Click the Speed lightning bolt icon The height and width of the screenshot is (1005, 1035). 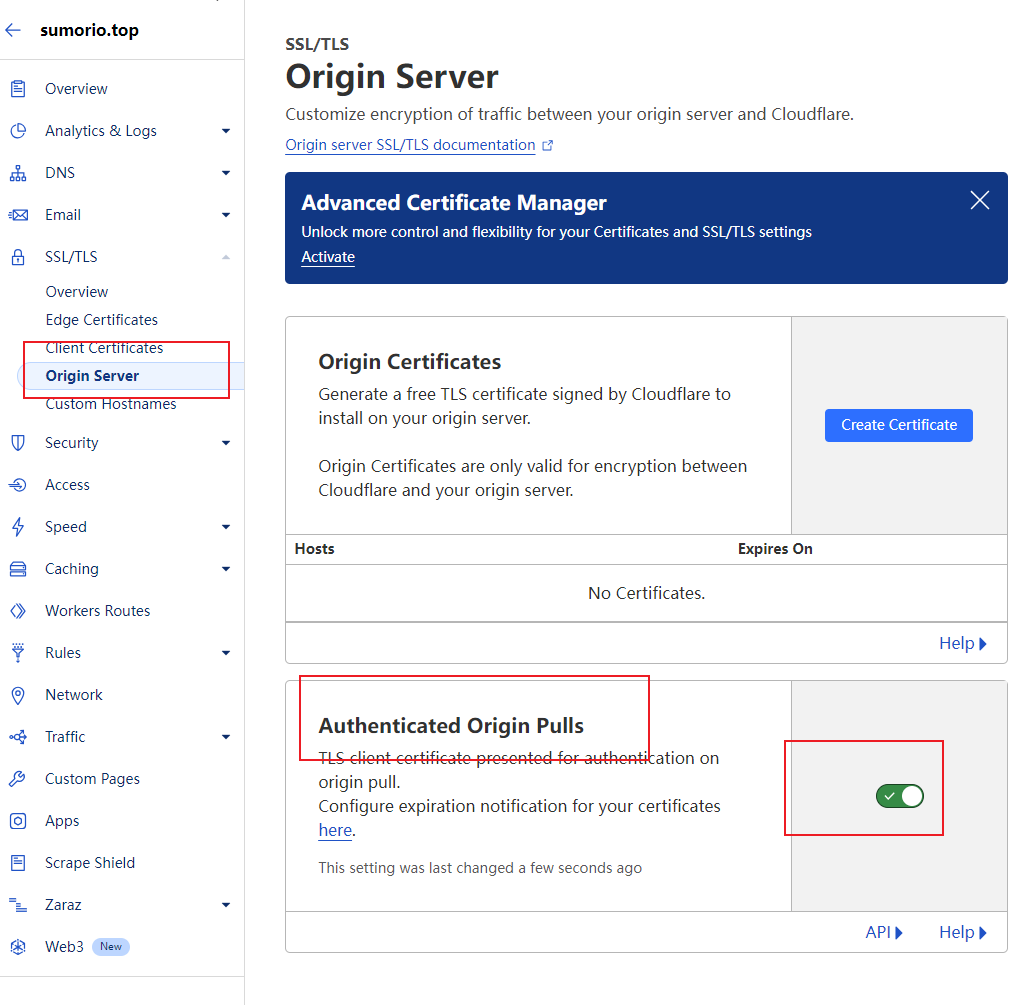pyautogui.click(x=17, y=527)
